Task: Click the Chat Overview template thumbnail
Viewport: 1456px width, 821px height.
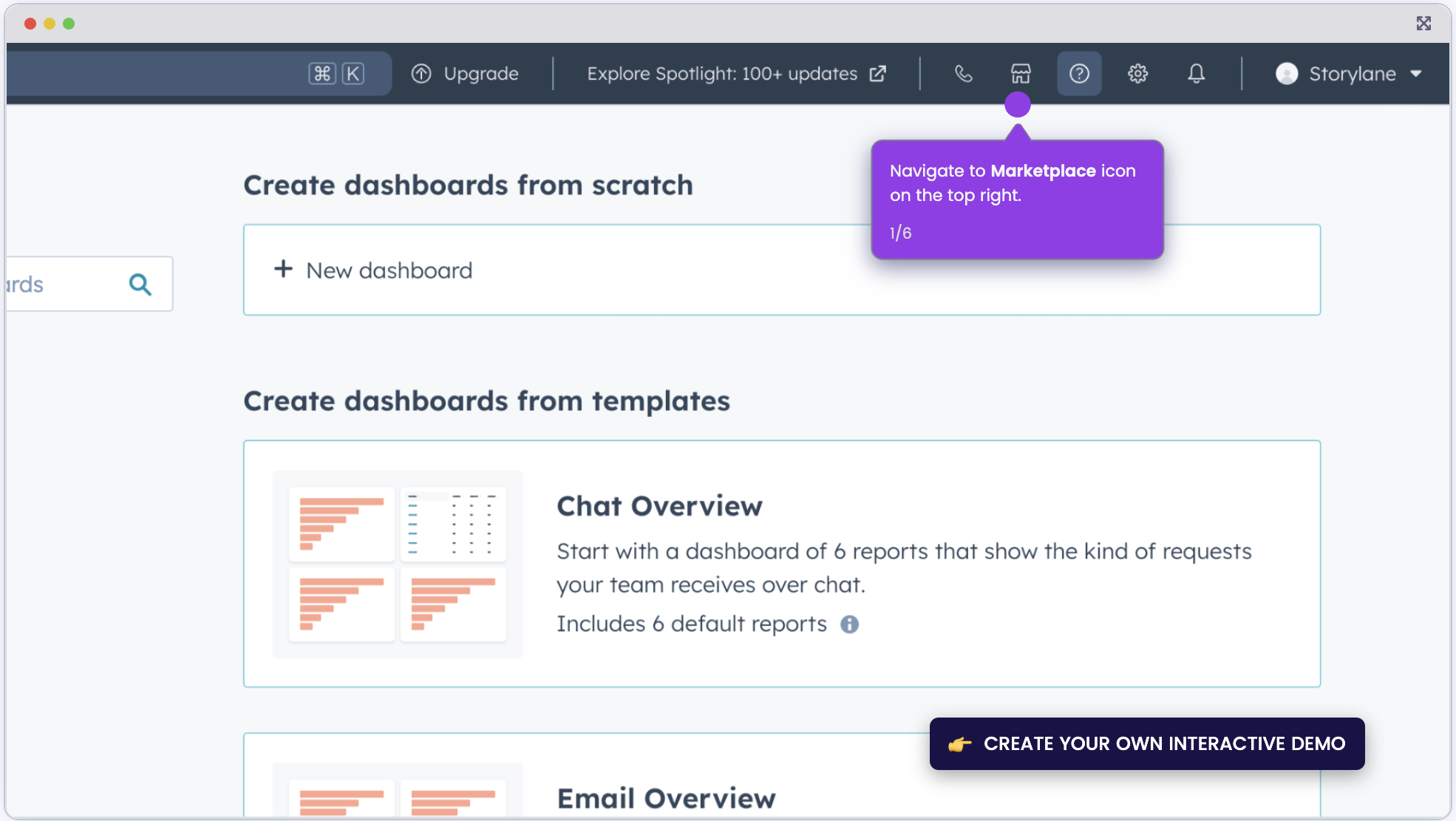Action: tap(397, 564)
